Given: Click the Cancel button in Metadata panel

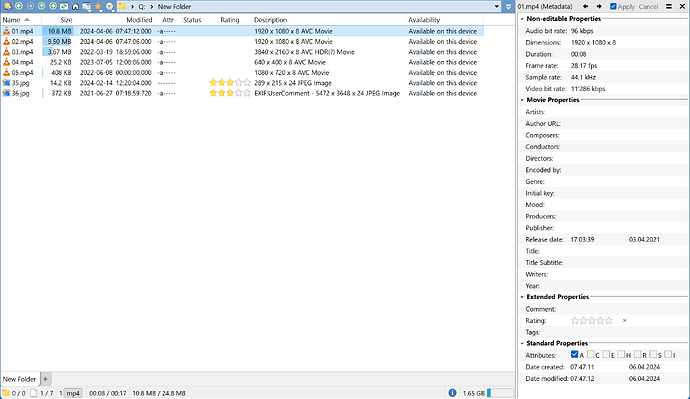Looking at the screenshot, I should pyautogui.click(x=648, y=7).
